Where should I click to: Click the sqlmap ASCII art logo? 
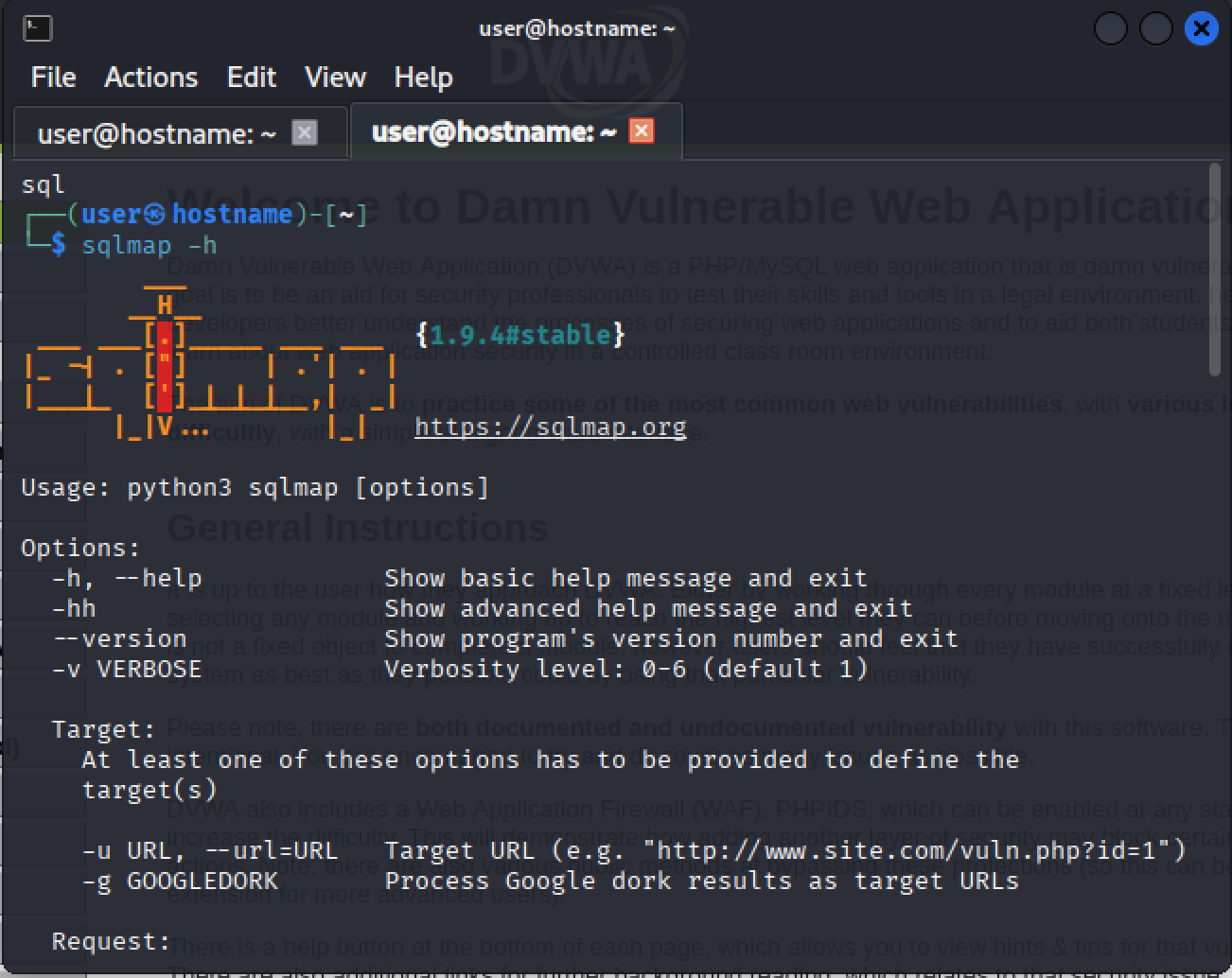210,362
